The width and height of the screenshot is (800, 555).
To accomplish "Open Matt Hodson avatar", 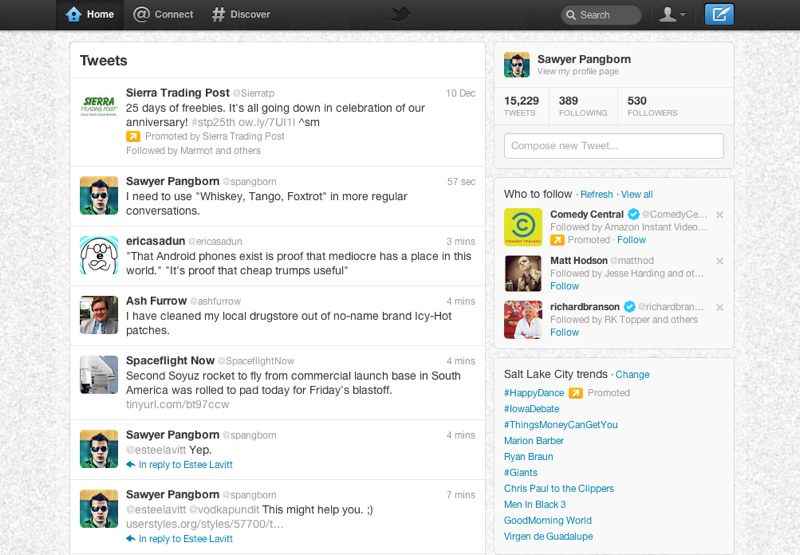I will pyautogui.click(x=523, y=273).
